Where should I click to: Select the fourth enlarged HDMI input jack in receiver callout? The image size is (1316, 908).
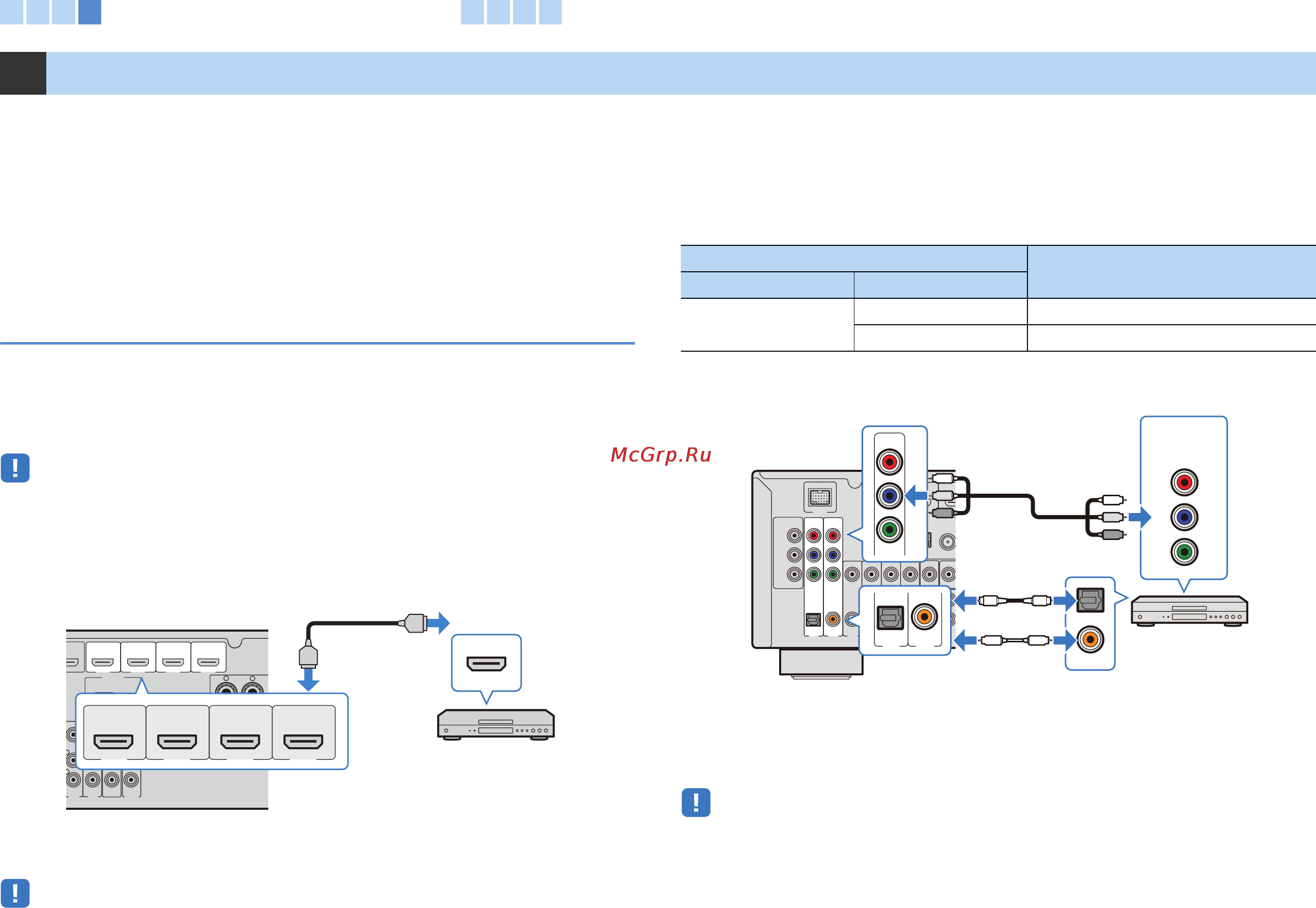click(303, 741)
